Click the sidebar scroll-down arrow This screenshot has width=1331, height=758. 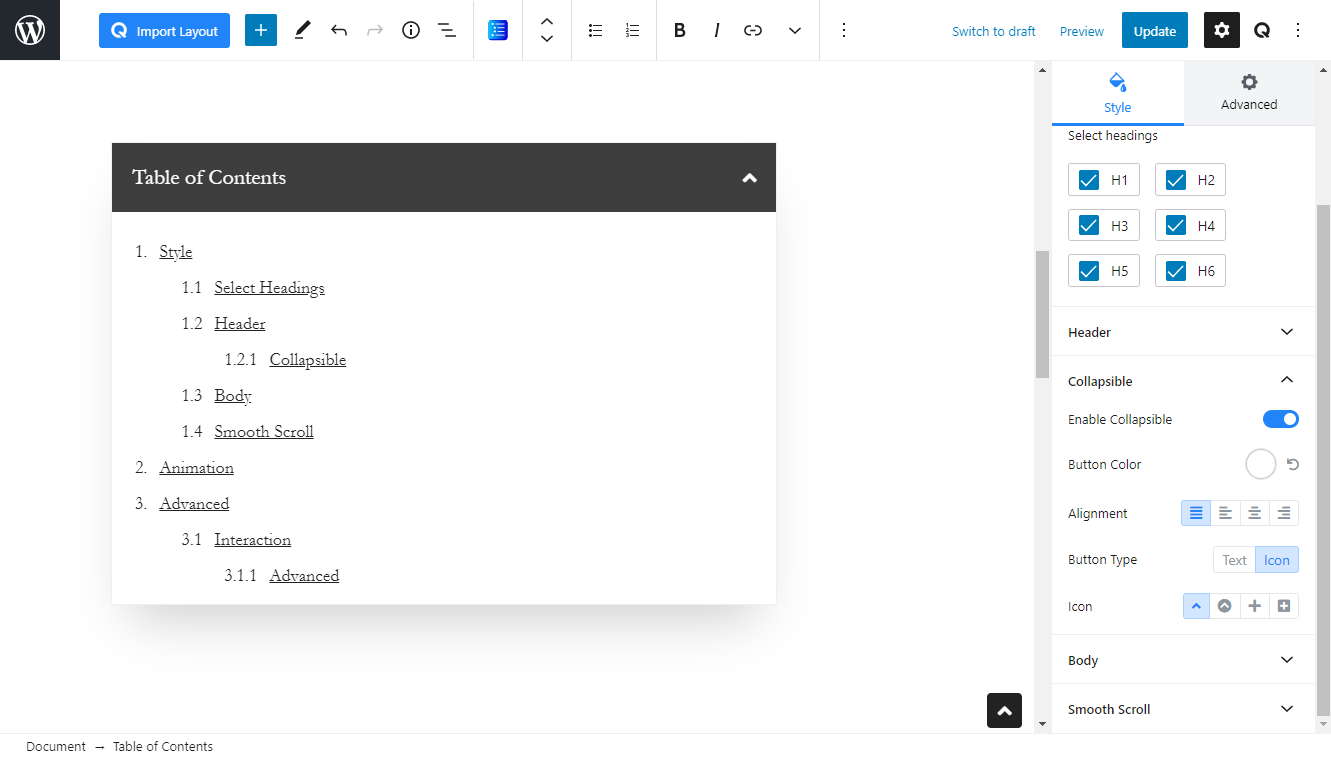point(1323,724)
